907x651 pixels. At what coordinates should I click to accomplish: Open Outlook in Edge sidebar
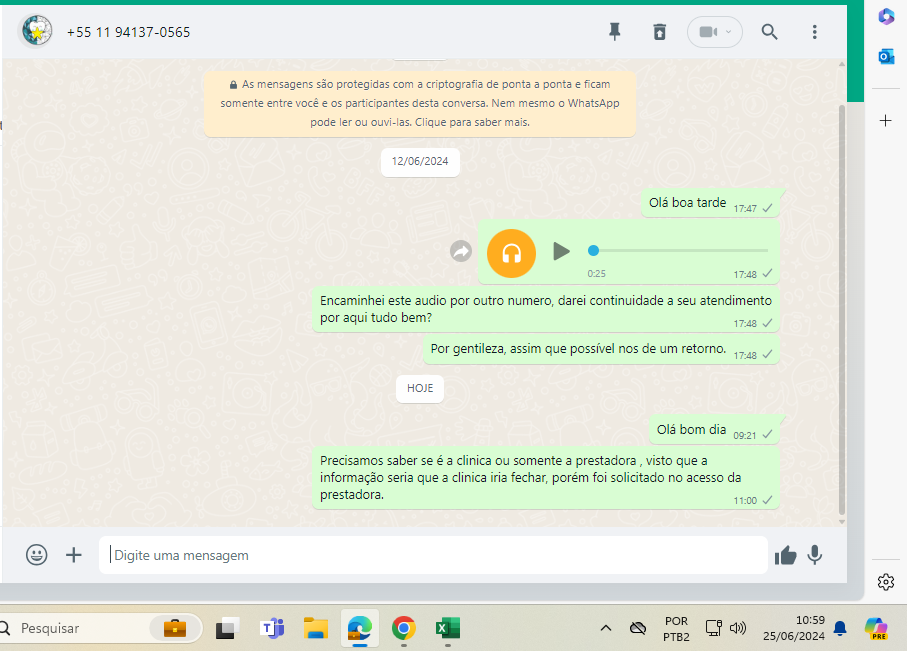point(885,57)
